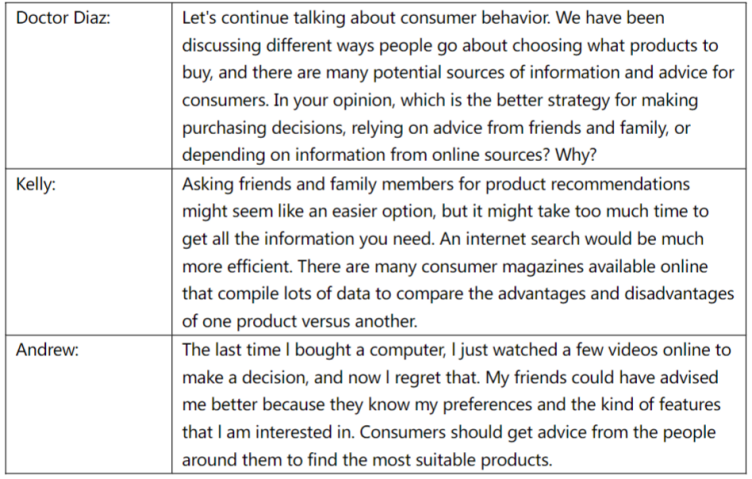Click the word 'Why?' ending Doctor Diaz's question
The width and height of the screenshot is (752, 479).
click(x=576, y=155)
